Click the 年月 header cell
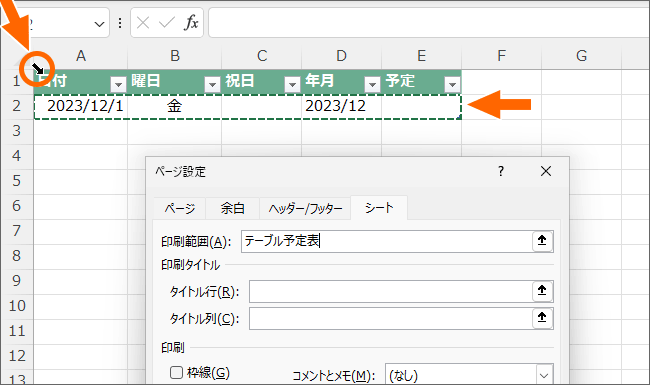 (x=341, y=81)
